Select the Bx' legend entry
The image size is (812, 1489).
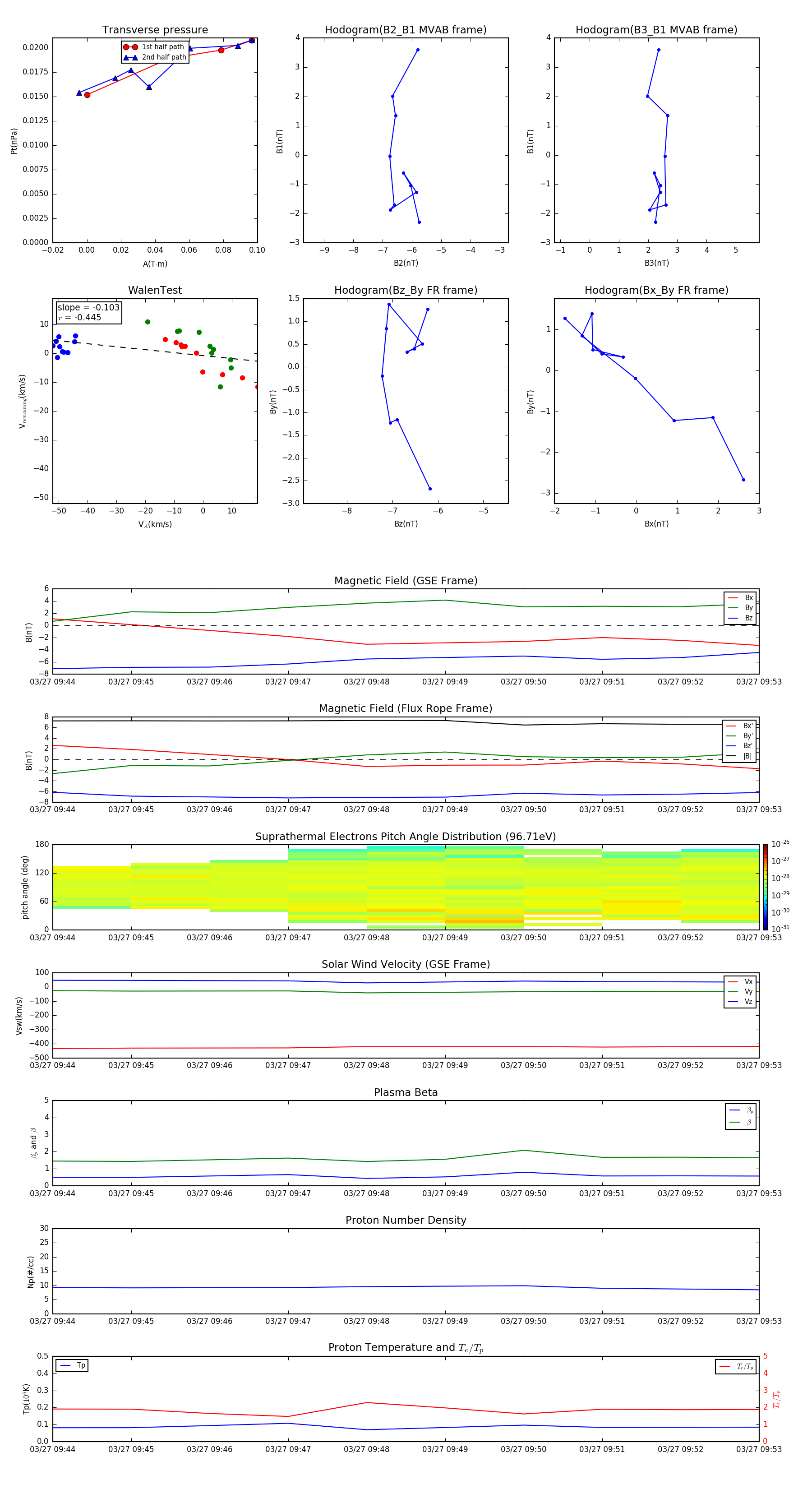click(739, 726)
